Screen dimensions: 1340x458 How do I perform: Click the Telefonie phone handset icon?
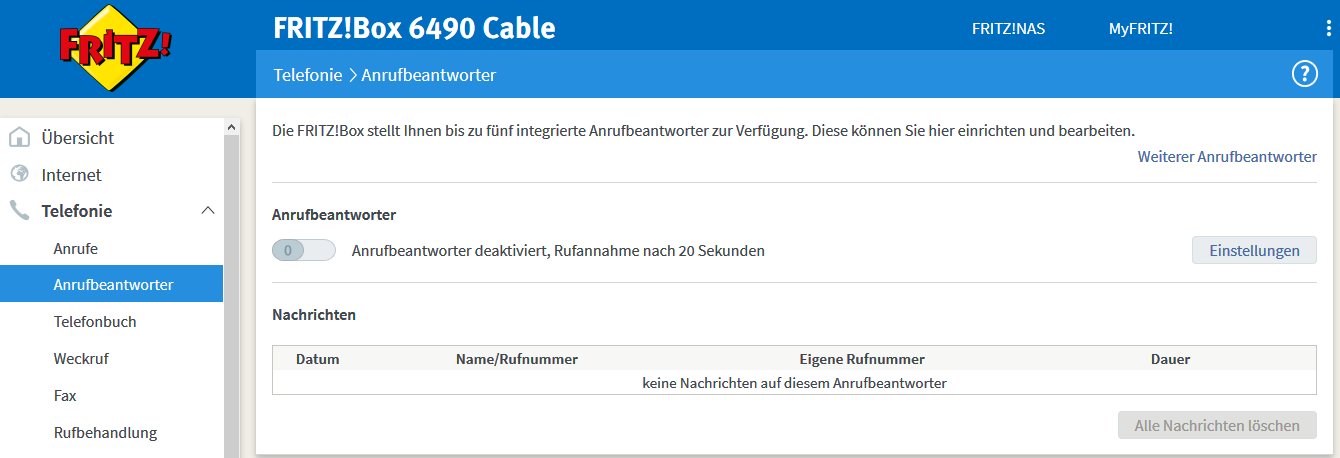(20, 211)
